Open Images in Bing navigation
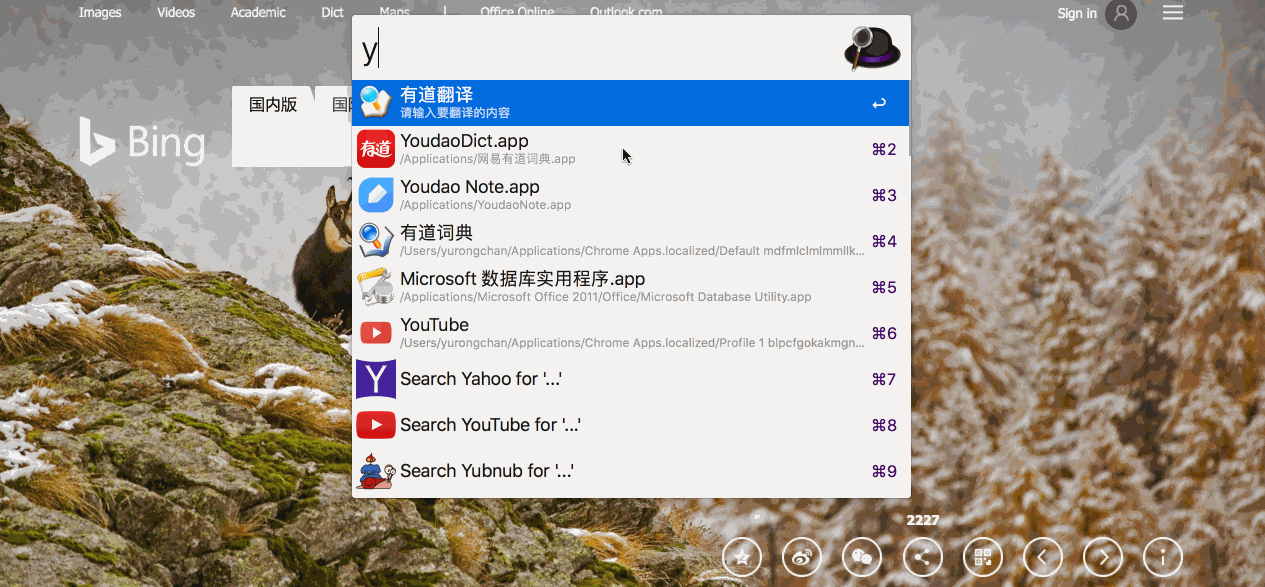The image size is (1265, 587). tap(100, 13)
